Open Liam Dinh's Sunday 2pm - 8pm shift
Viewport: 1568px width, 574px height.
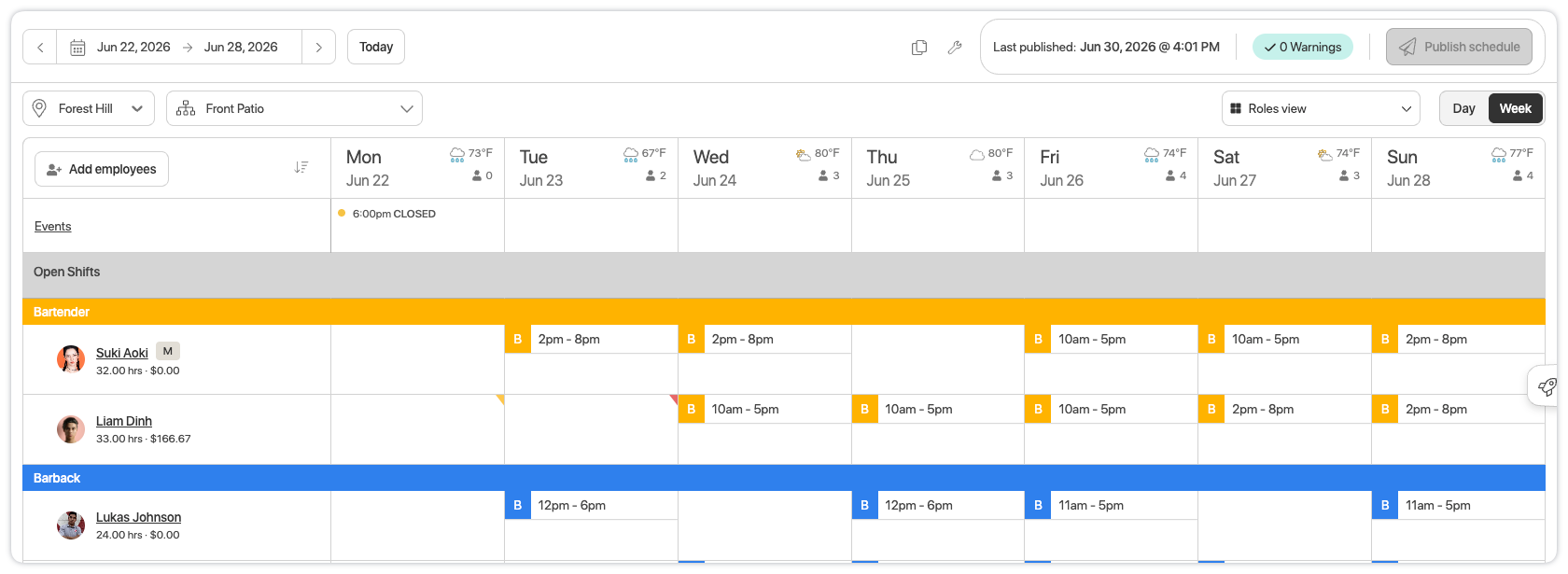[x=1458, y=409]
